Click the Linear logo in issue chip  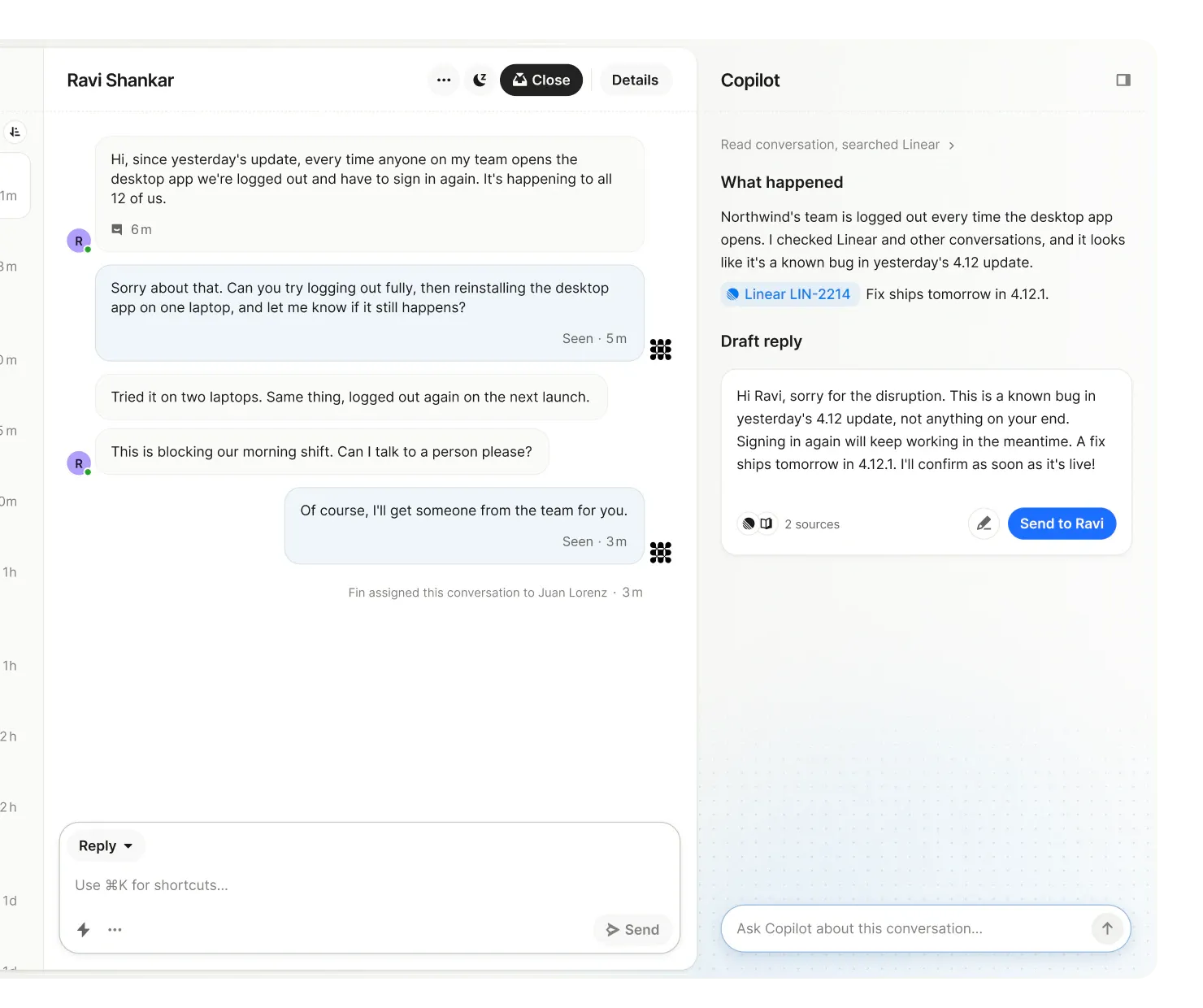point(732,294)
